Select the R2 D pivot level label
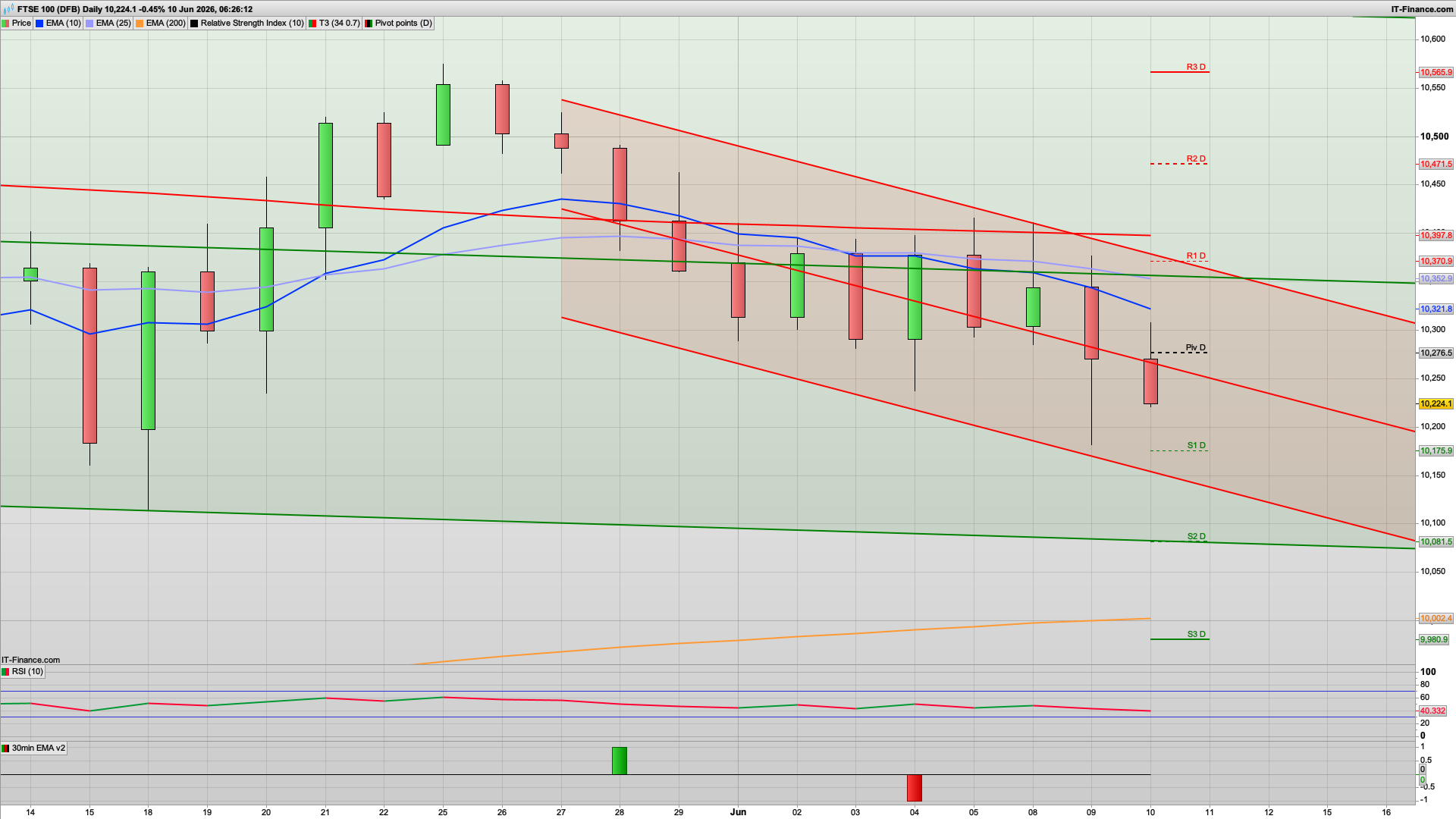This screenshot has width=1456, height=819. 1196,159
